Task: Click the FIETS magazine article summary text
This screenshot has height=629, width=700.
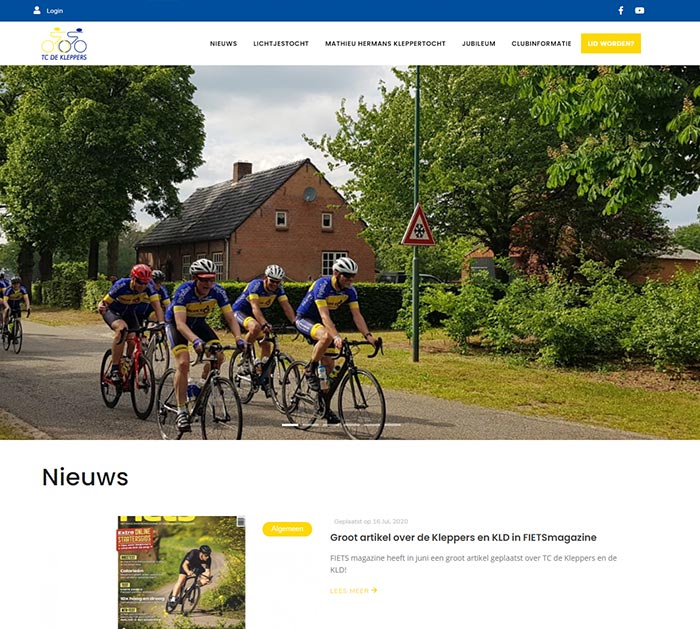Action: tap(473, 564)
